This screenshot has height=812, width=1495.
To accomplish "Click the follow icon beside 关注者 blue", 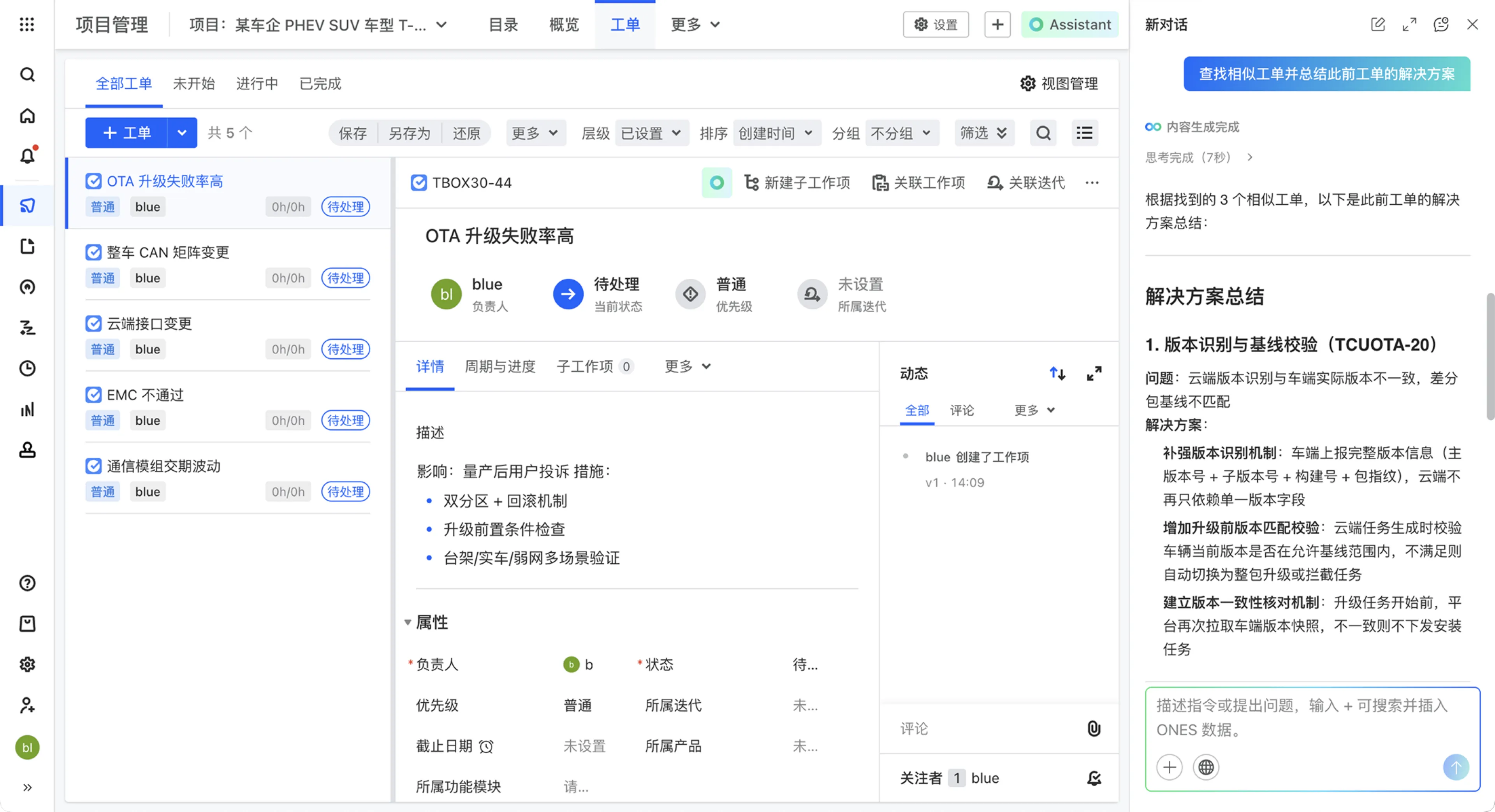I will (x=1094, y=778).
